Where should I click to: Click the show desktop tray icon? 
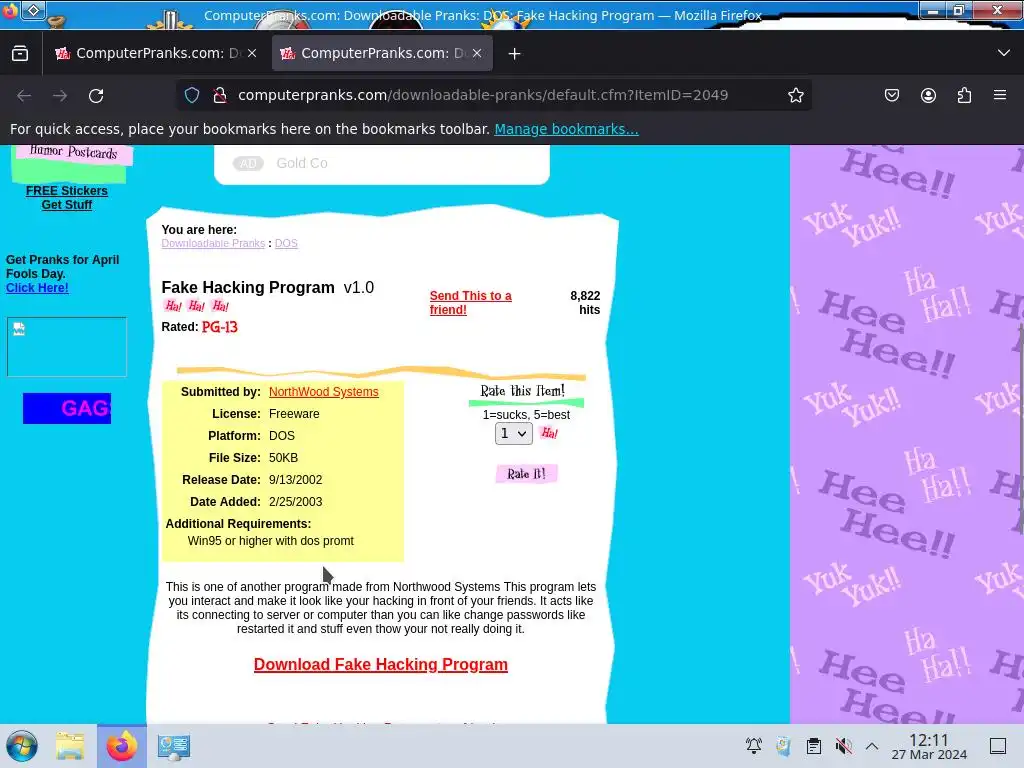coord(998,746)
